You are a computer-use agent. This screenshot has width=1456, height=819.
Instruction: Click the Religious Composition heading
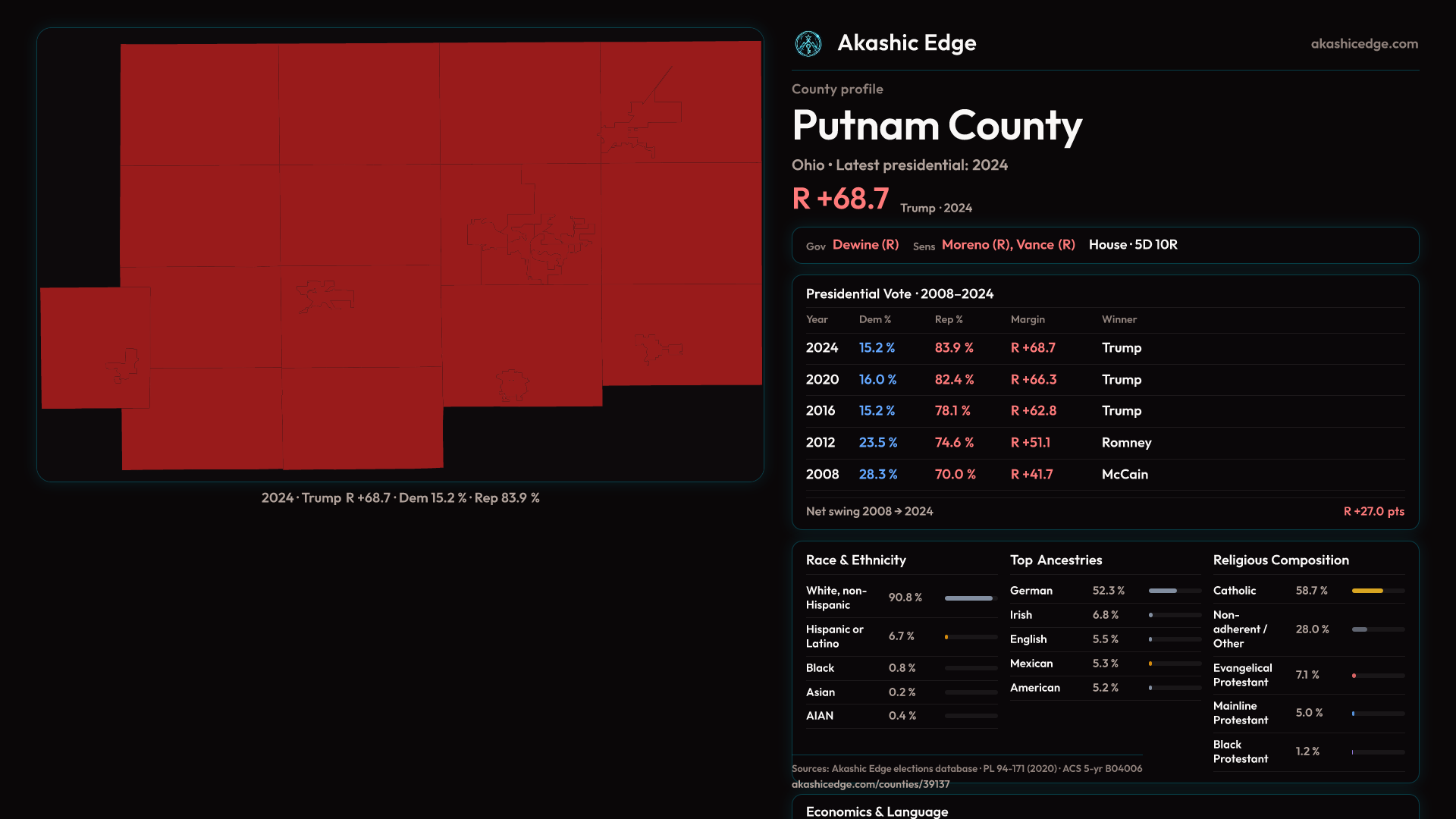click(1280, 560)
